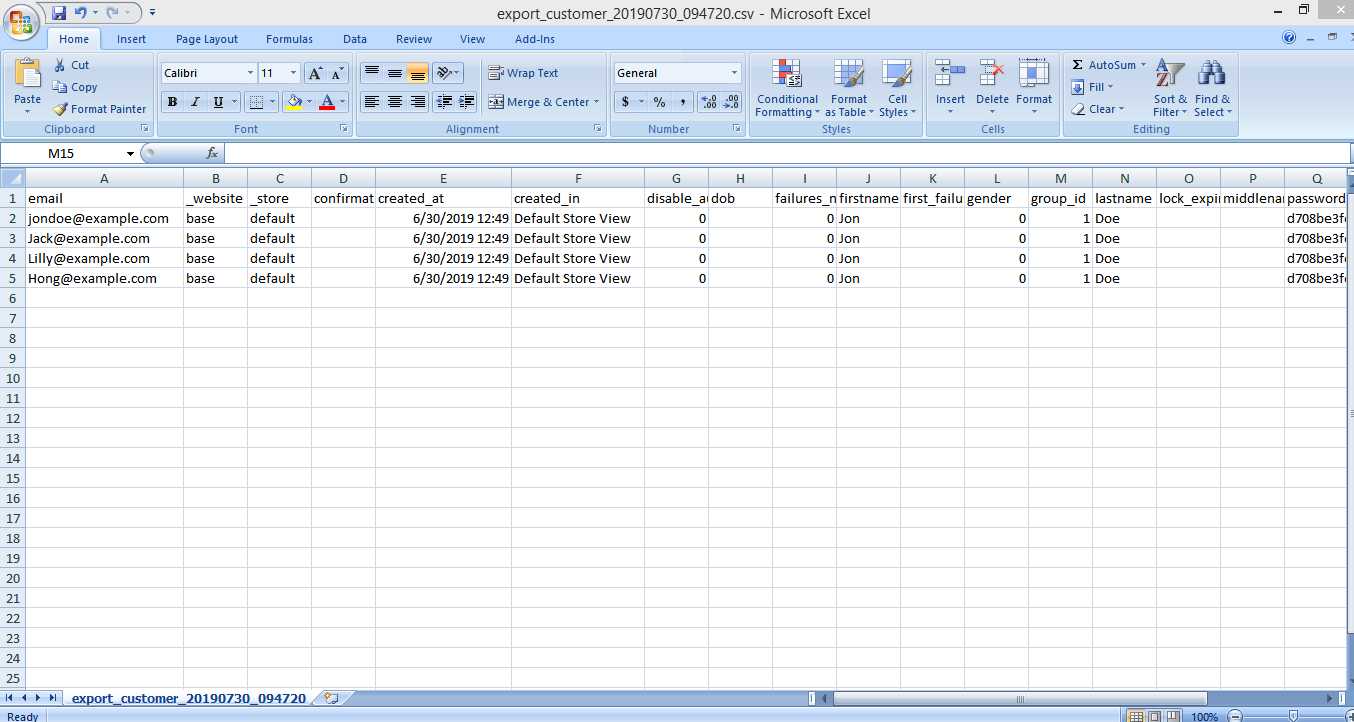
Task: Click the Format Painter brush icon
Action: coord(60,109)
